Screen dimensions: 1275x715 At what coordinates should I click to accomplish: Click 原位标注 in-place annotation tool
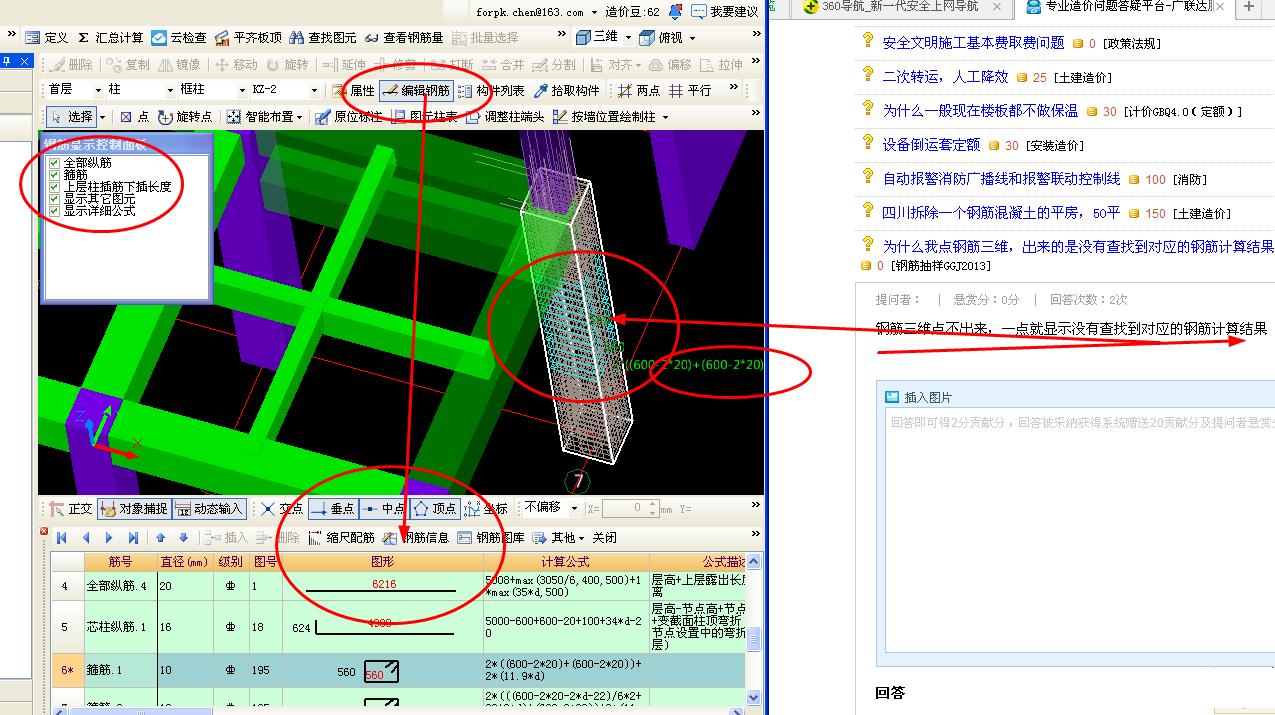pyautogui.click(x=349, y=117)
